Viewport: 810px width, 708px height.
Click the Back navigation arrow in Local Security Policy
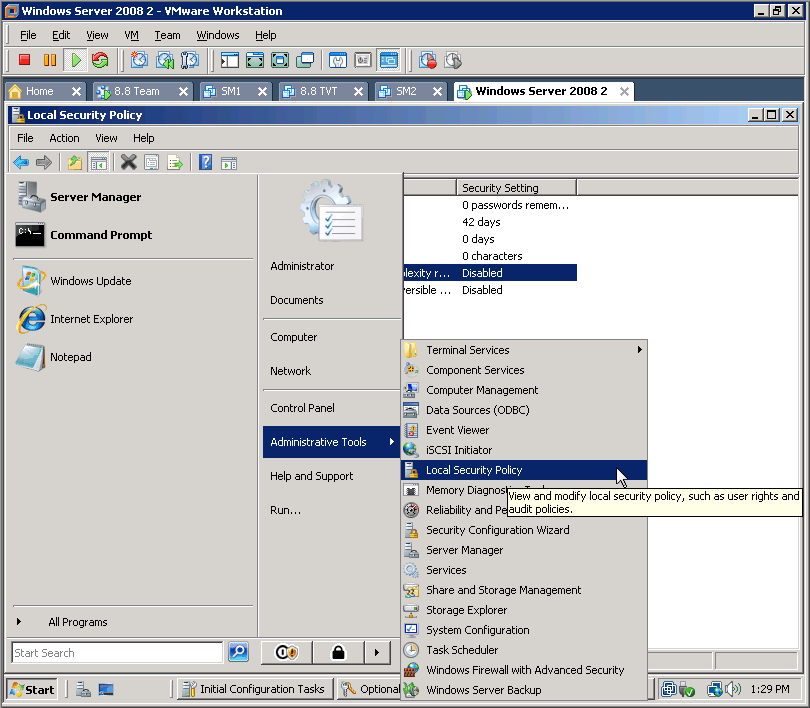[x=20, y=162]
